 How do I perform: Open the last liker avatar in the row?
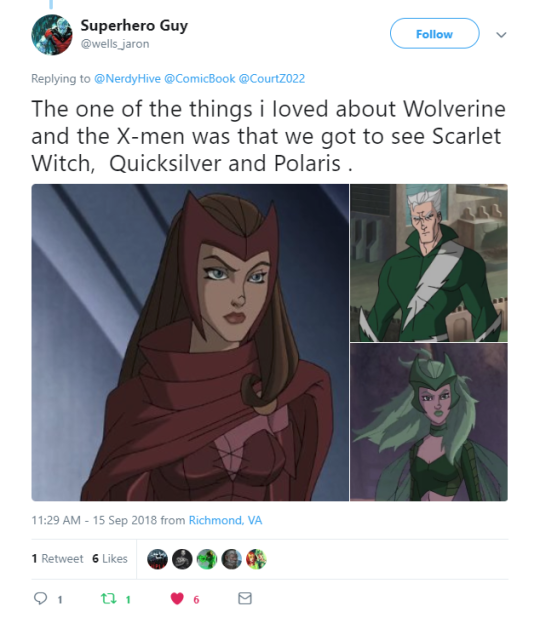tap(256, 559)
